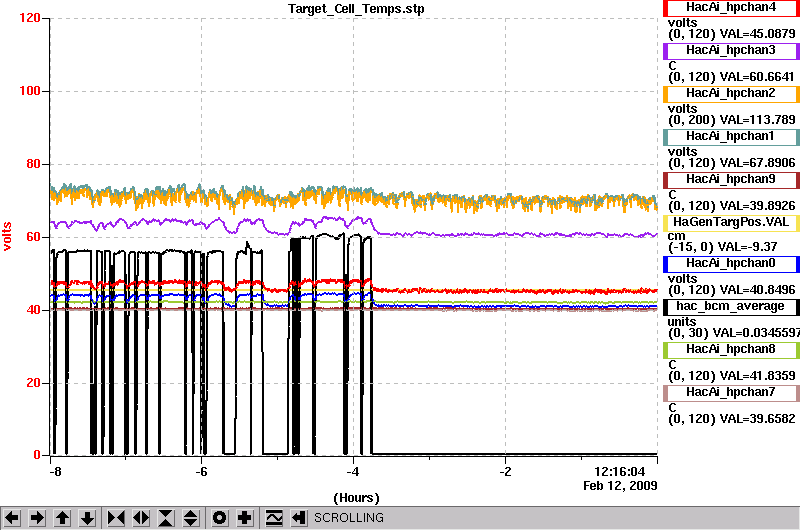Click the VAL=60.6641 reading
This screenshot has width=800, height=530.
(757, 77)
